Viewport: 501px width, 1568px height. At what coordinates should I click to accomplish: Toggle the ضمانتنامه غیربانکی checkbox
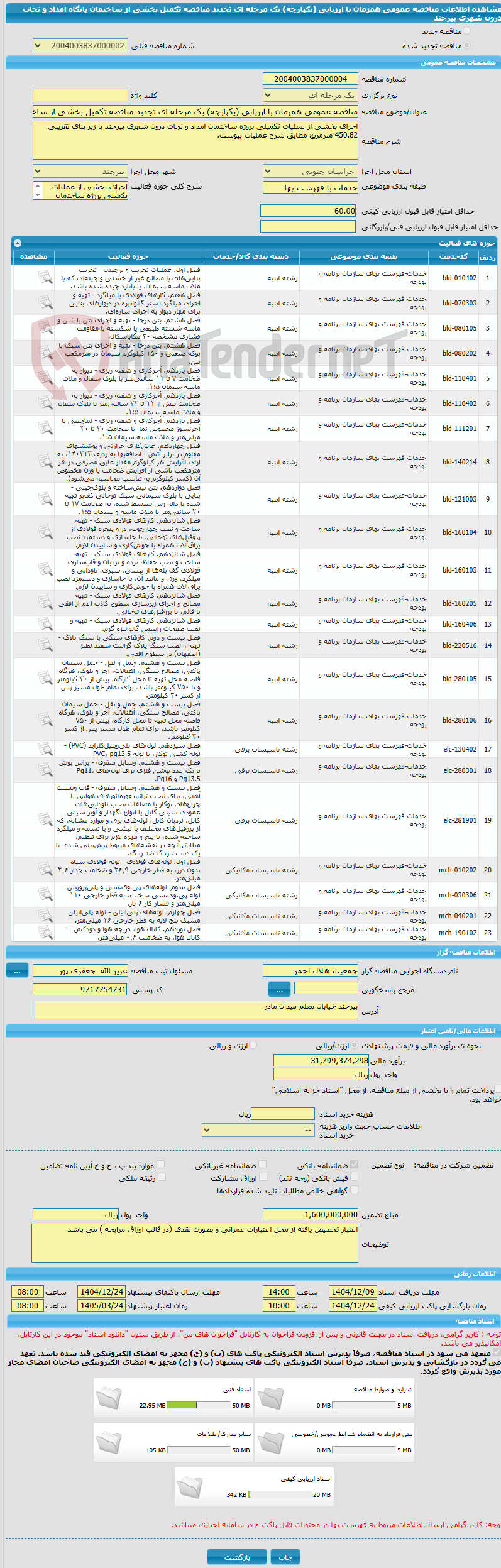coord(263,1165)
